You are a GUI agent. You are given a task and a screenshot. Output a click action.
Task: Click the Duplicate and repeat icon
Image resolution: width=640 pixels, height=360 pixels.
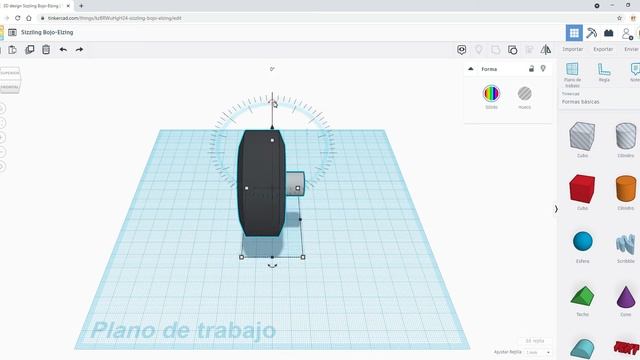coord(30,50)
